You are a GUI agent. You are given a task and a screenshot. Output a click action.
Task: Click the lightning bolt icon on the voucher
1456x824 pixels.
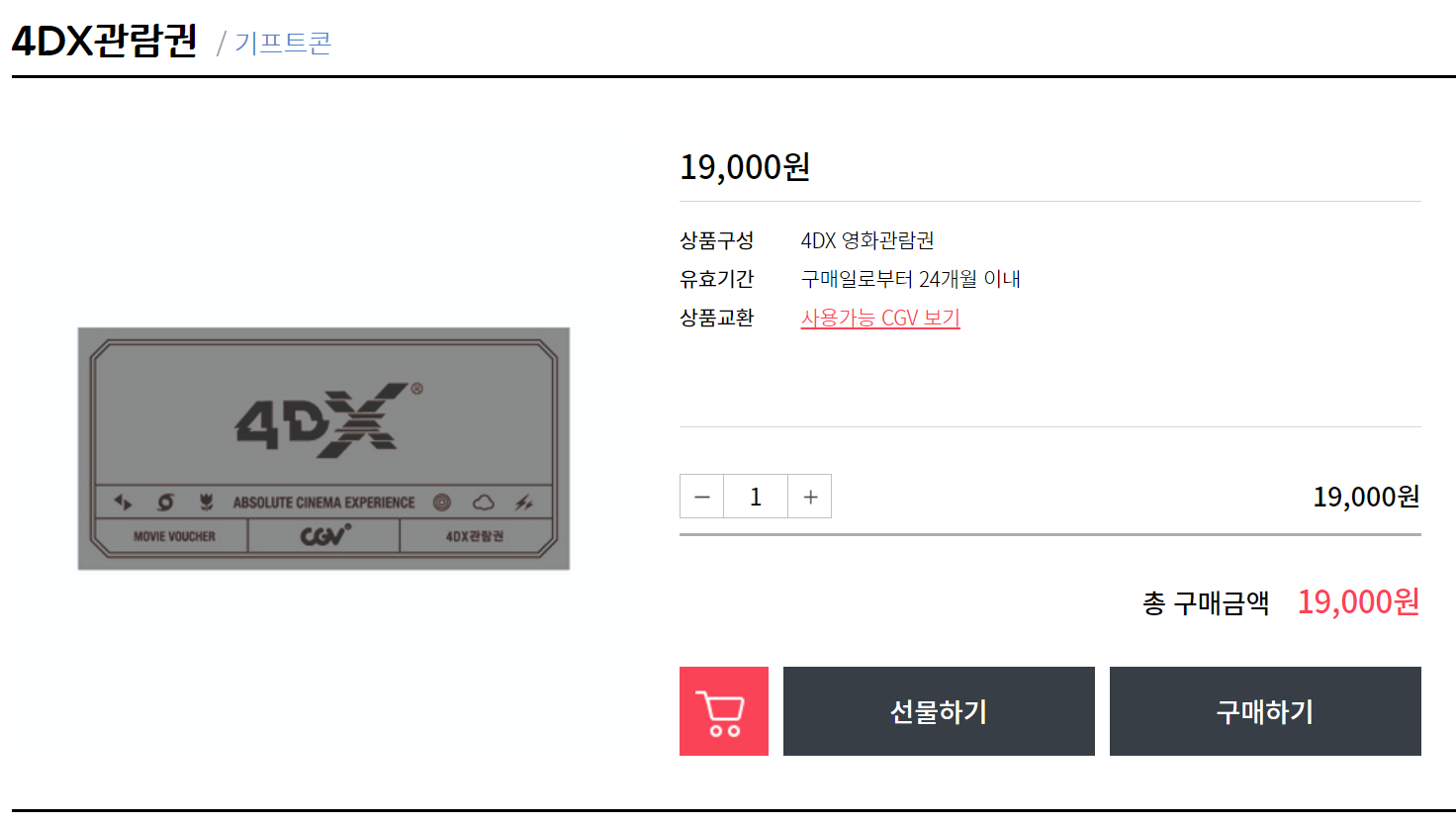[x=524, y=503]
